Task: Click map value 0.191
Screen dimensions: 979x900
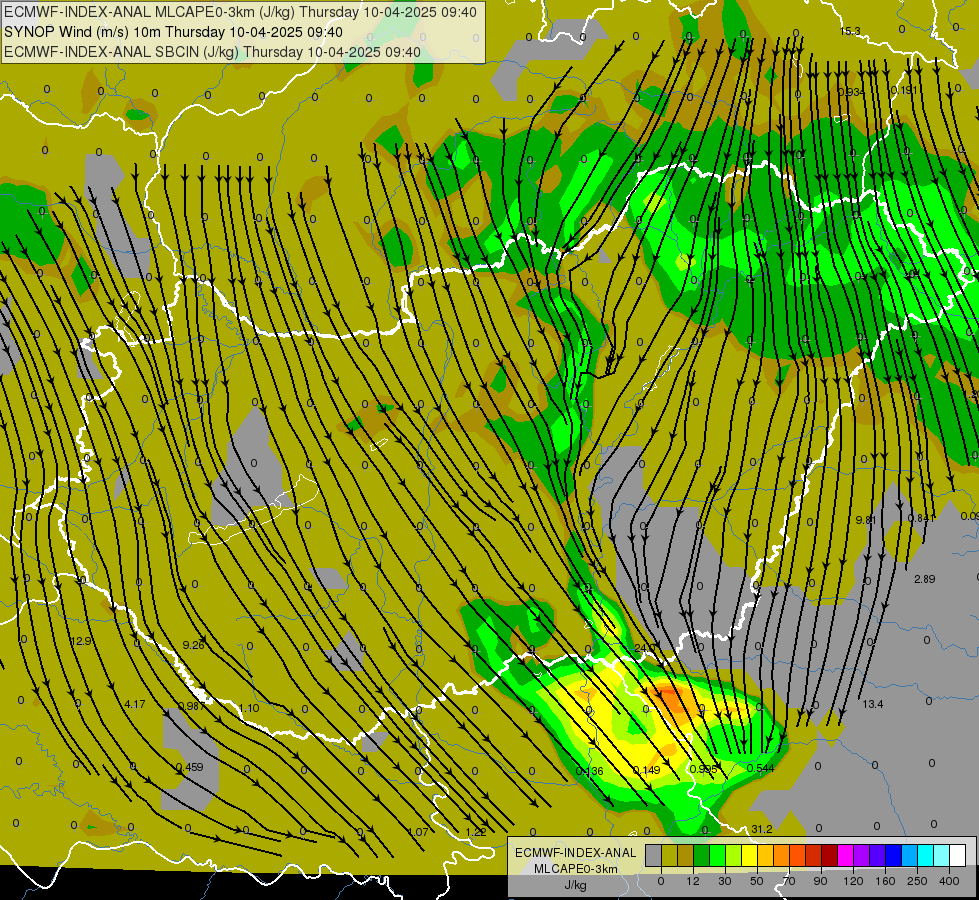Action: click(x=903, y=90)
